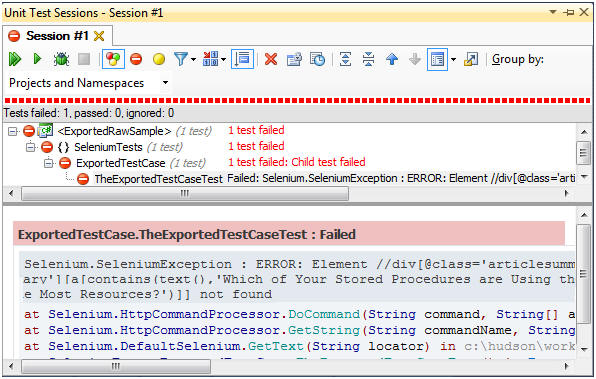Toggle show output panel icon

point(437,59)
